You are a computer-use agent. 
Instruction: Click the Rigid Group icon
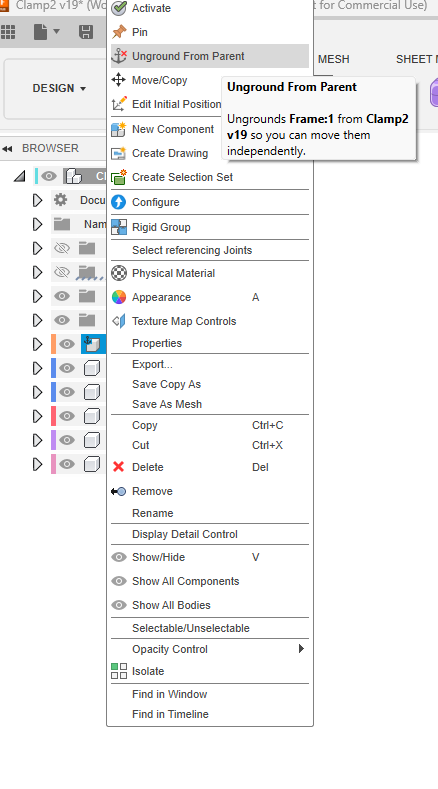(119, 227)
